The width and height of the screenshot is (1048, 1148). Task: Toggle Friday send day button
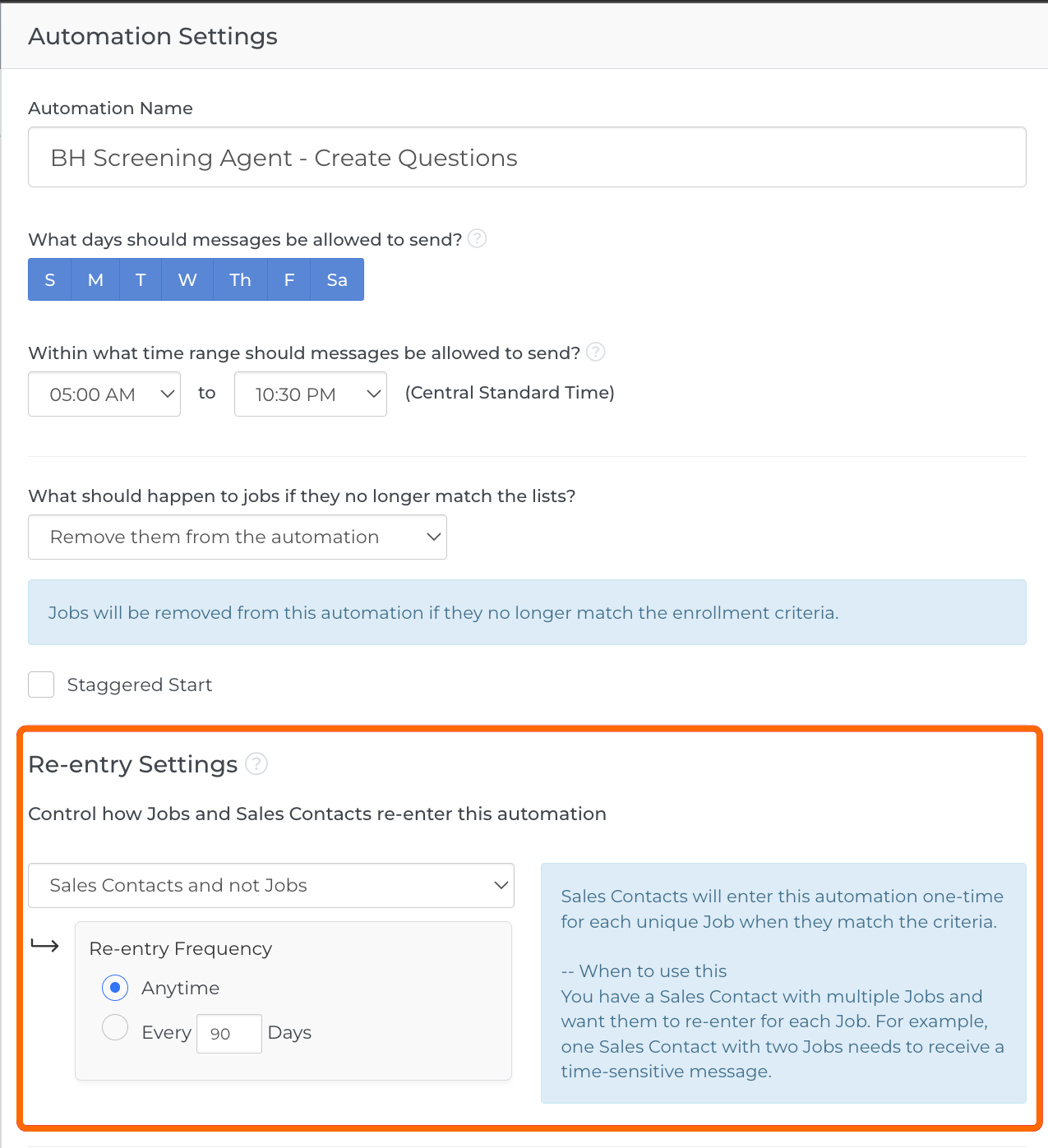click(289, 279)
